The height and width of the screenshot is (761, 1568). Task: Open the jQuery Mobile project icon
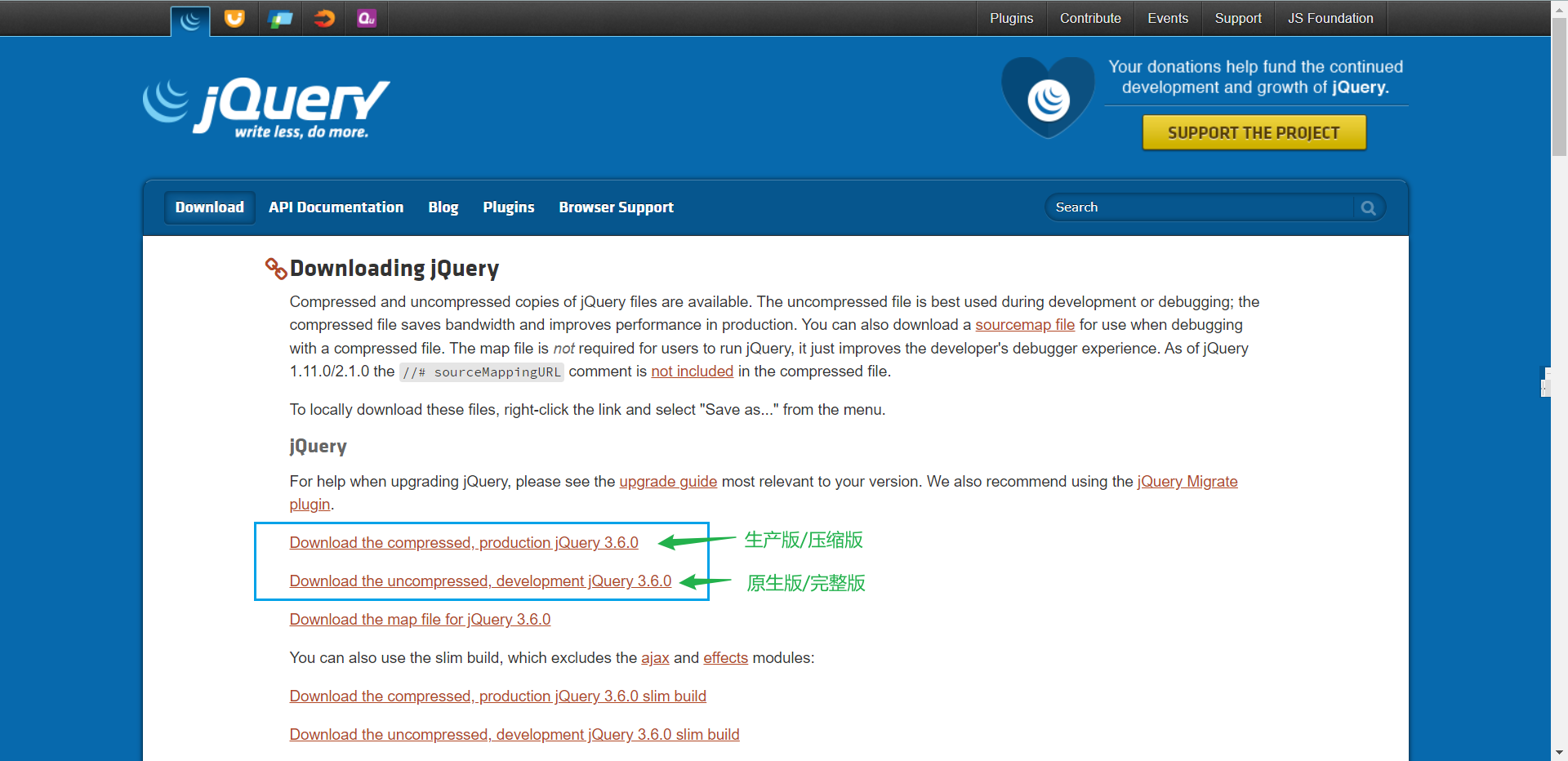(x=280, y=18)
